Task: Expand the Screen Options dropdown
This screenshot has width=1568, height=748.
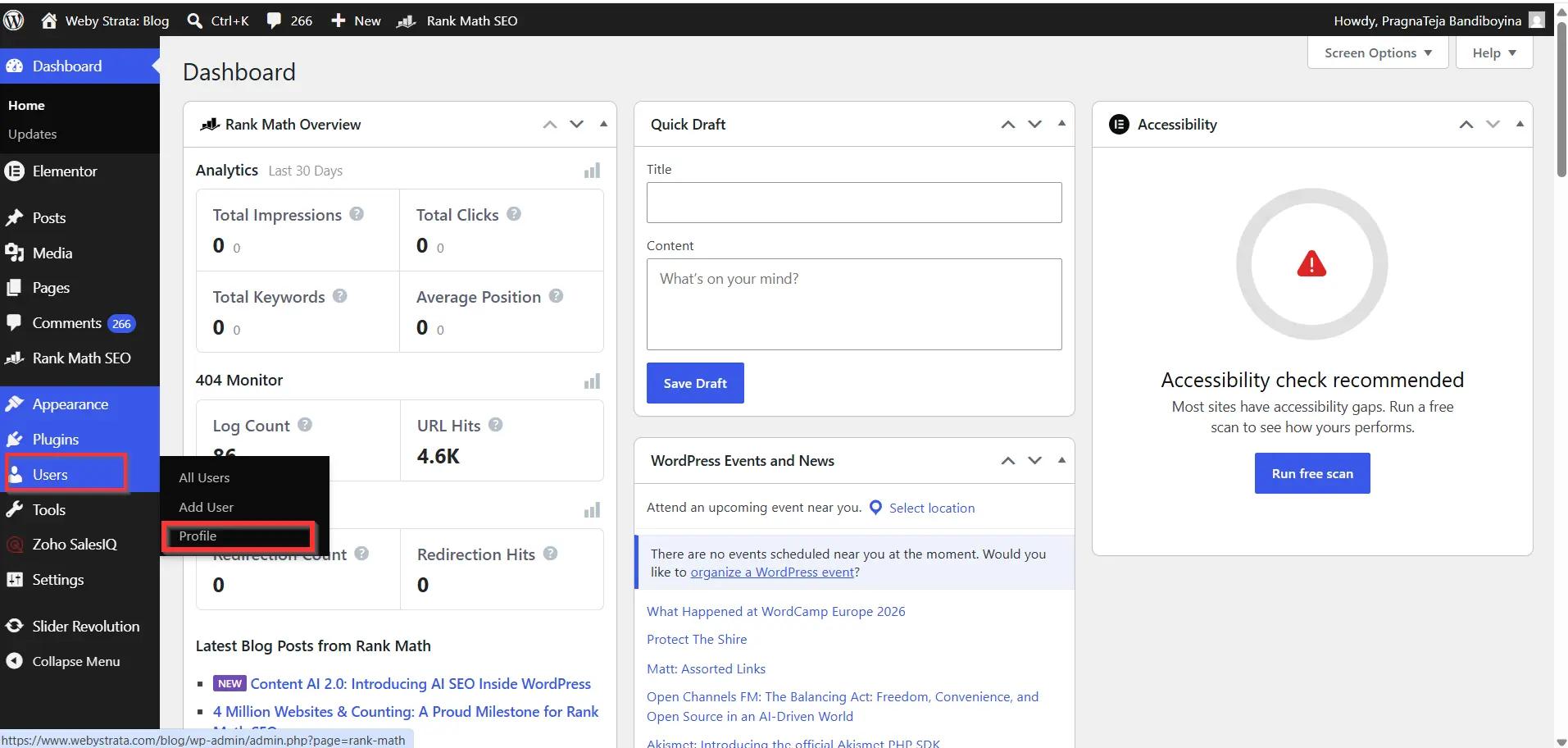Action: (1378, 52)
